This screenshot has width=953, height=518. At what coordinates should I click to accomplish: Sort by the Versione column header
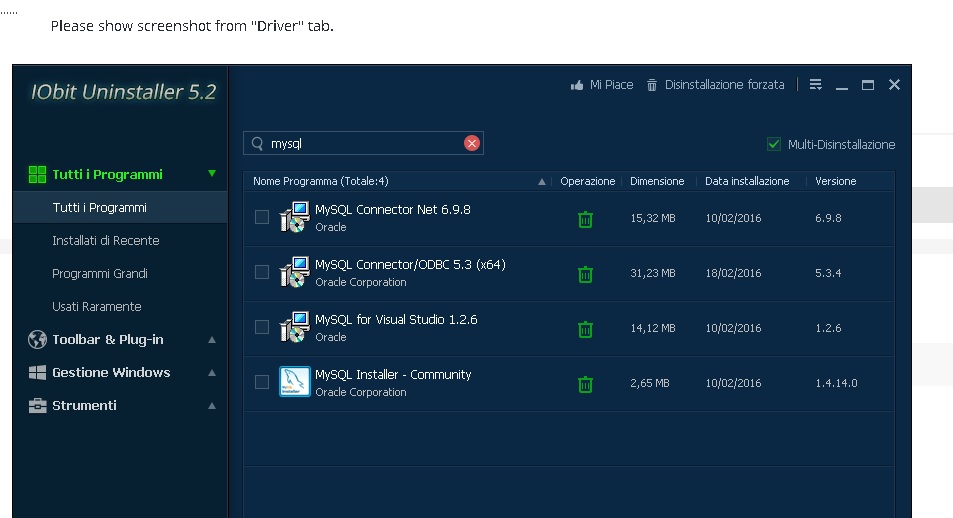click(x=836, y=181)
